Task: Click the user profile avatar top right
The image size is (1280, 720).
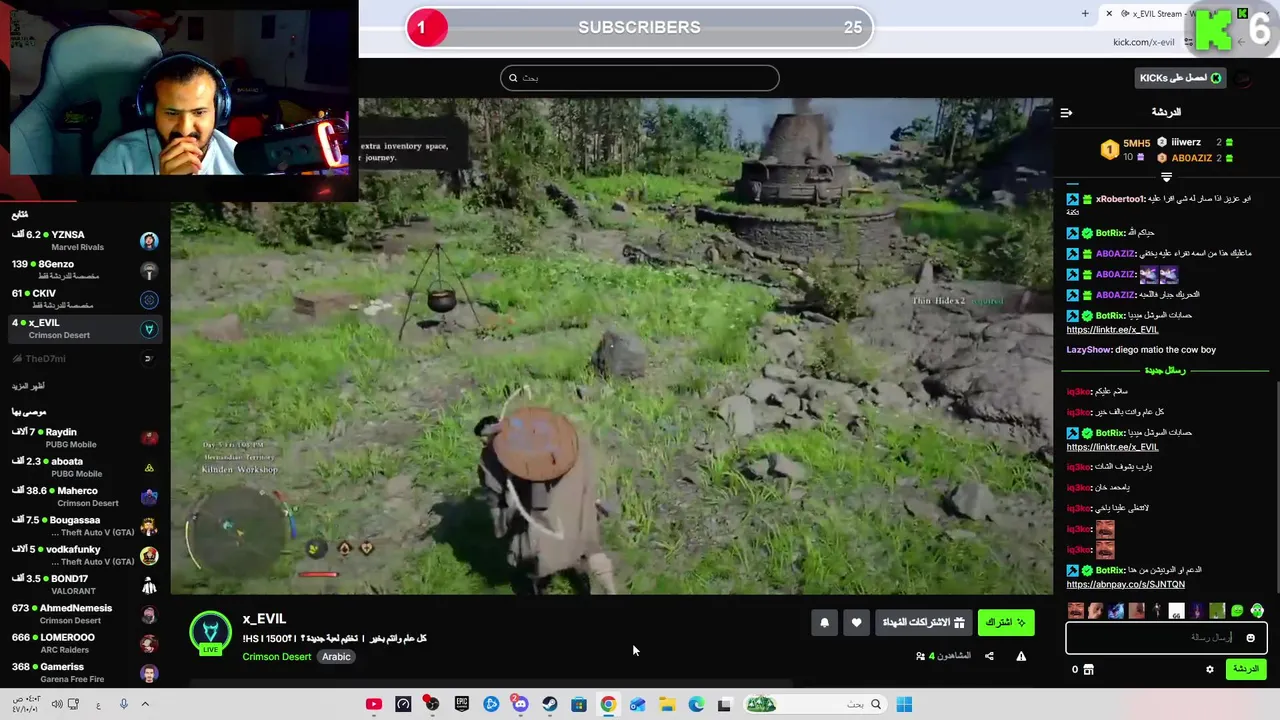Action: tap(1244, 78)
